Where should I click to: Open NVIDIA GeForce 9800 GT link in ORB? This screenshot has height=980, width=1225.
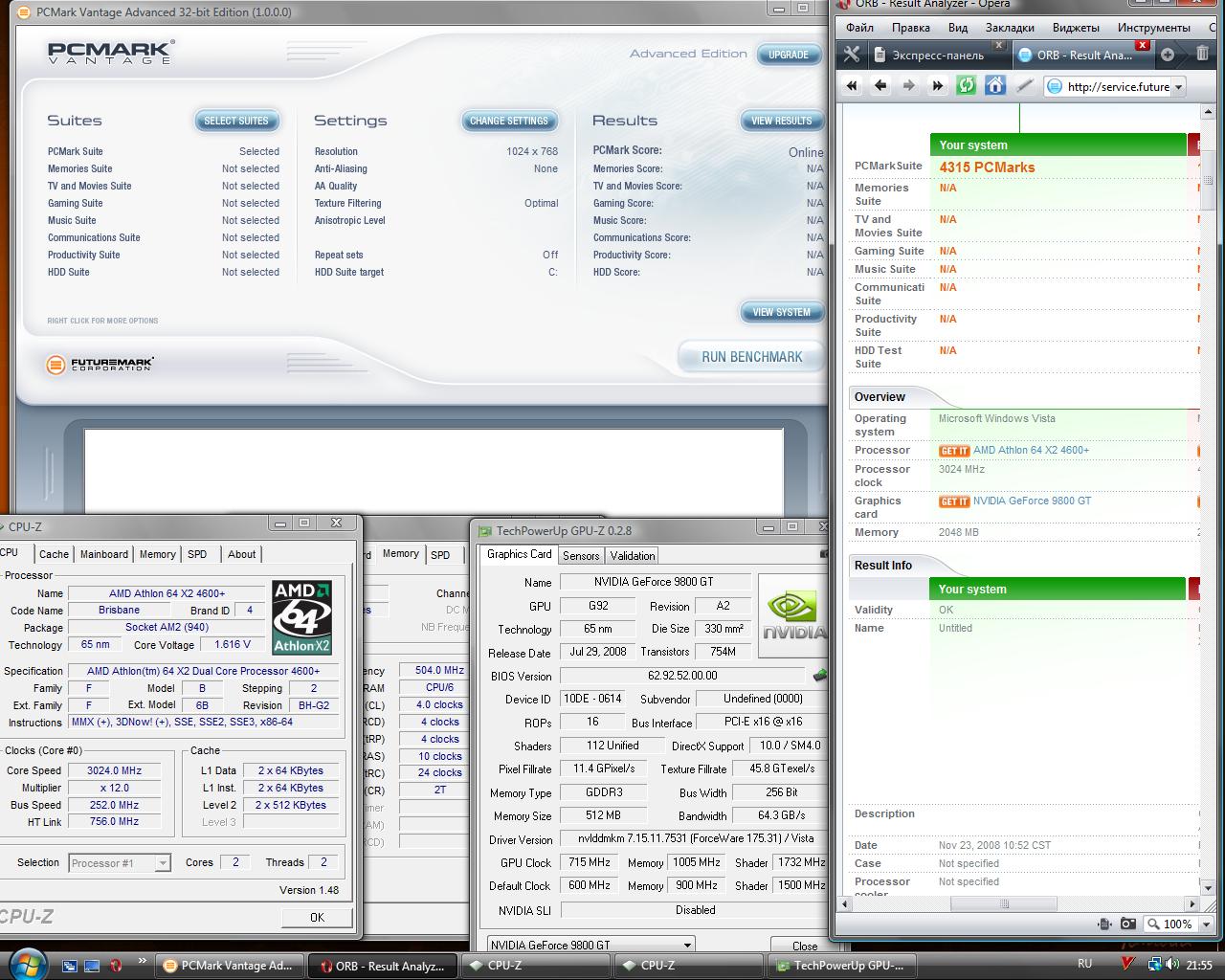click(1032, 501)
